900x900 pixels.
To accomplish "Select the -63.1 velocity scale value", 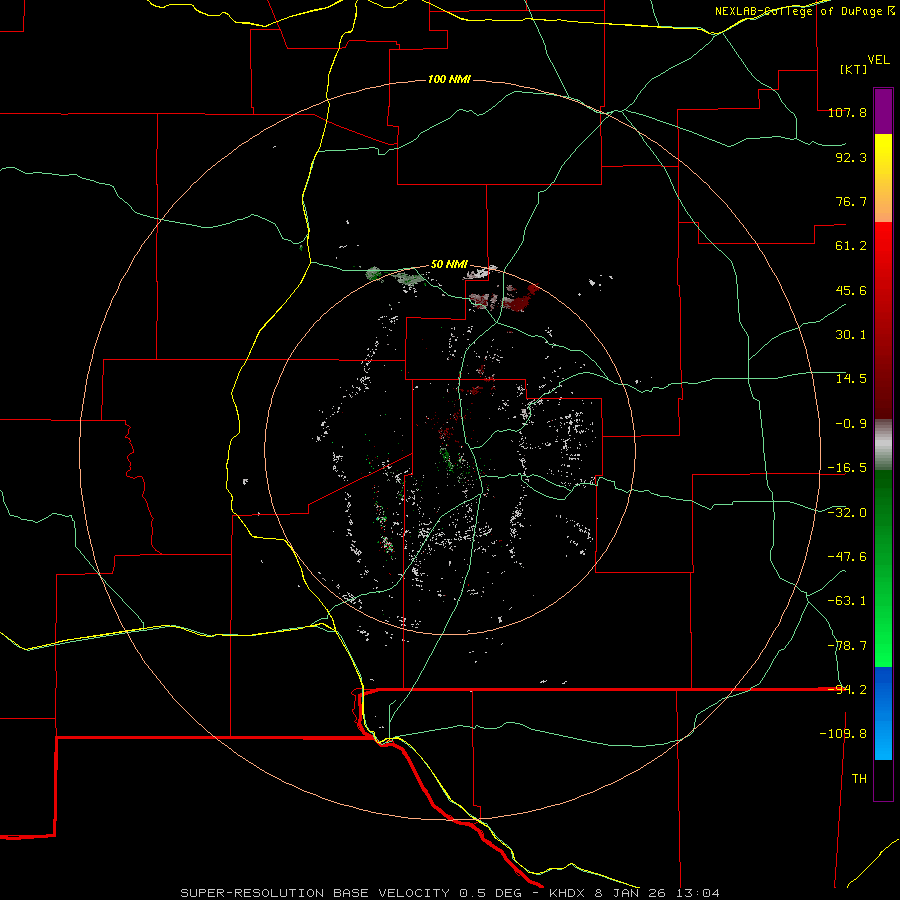I will [x=847, y=601].
